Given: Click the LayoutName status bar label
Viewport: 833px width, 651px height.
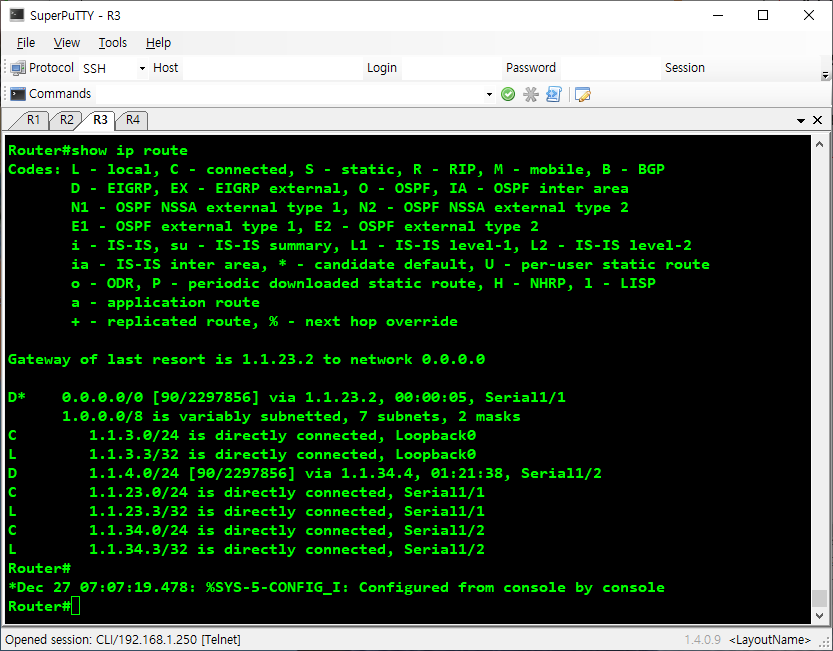Looking at the screenshot, I should pos(770,640).
